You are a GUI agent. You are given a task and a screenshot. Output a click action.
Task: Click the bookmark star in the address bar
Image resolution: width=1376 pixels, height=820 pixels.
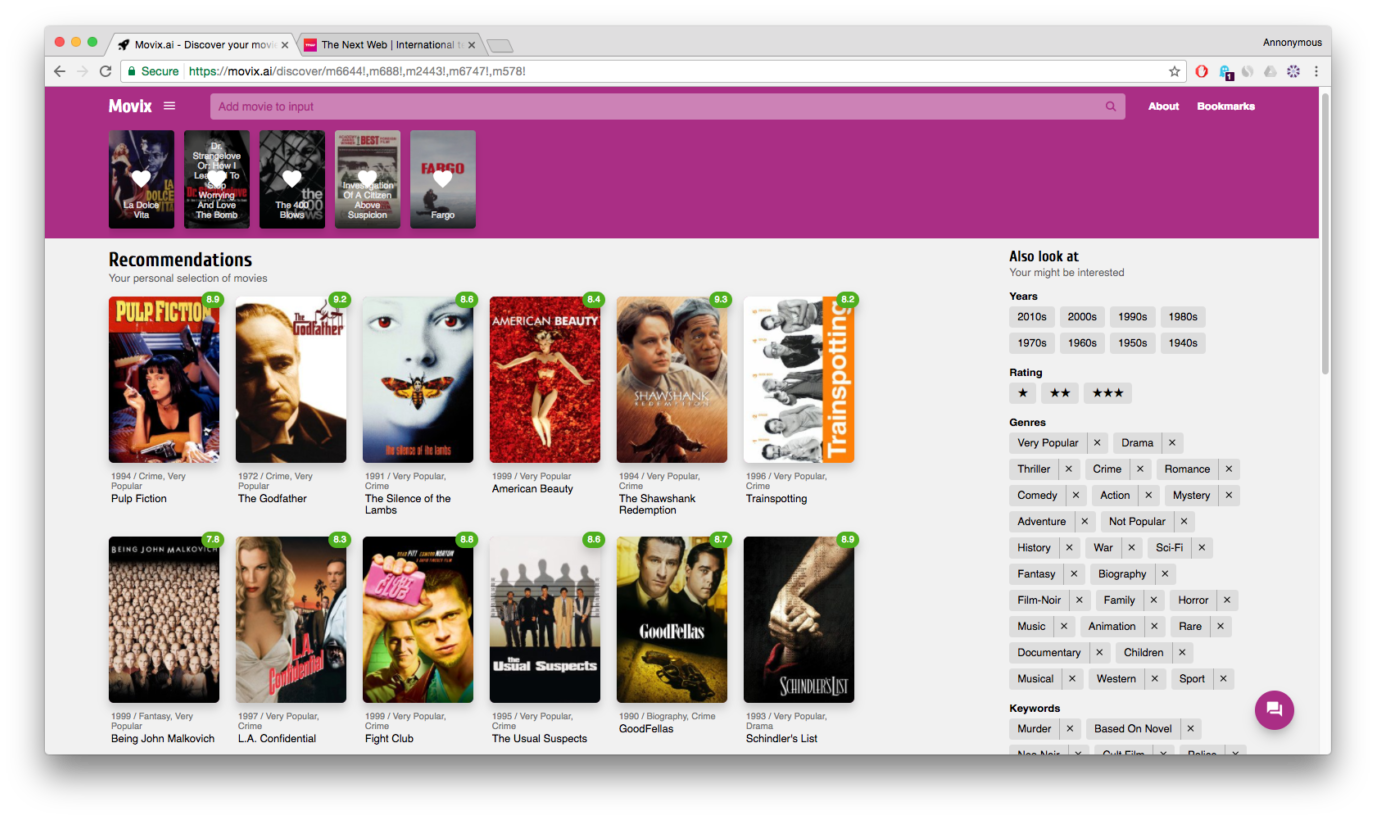pos(1174,71)
